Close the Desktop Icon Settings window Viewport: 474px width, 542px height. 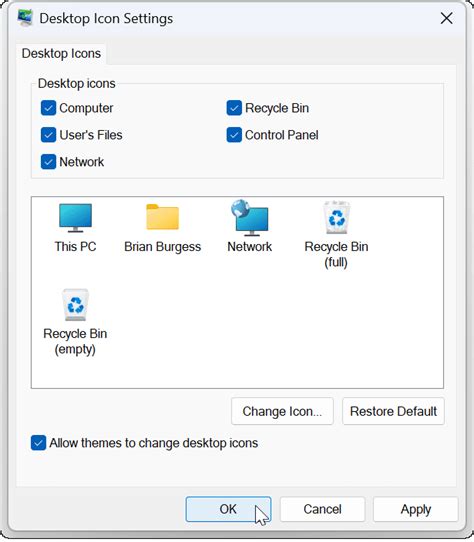(x=447, y=18)
